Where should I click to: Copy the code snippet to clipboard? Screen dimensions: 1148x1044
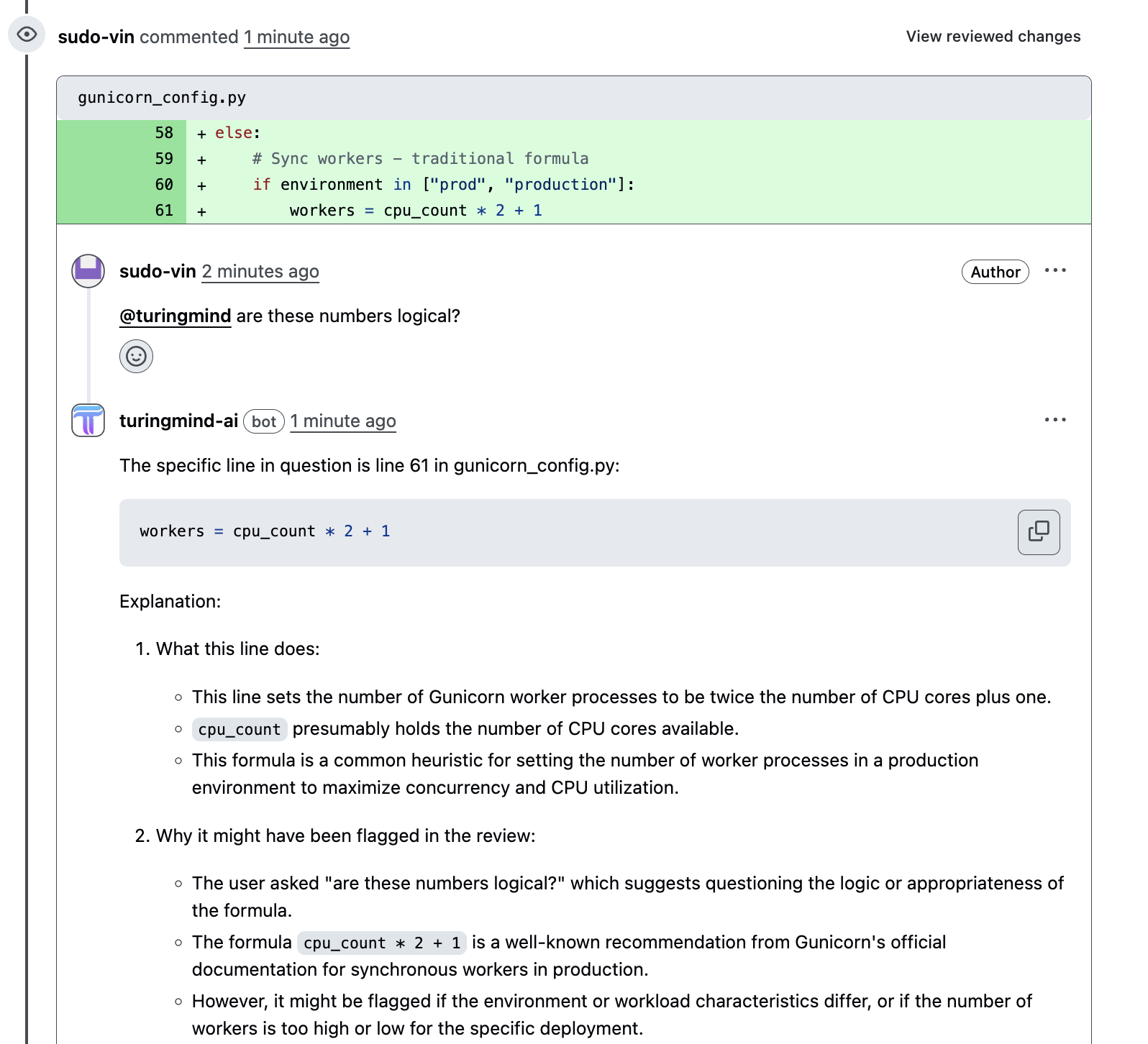1038,533
